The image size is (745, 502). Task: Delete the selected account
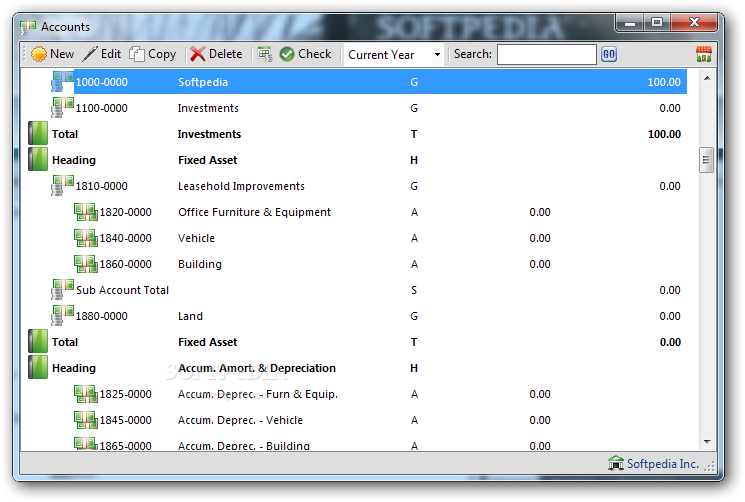tap(216, 54)
